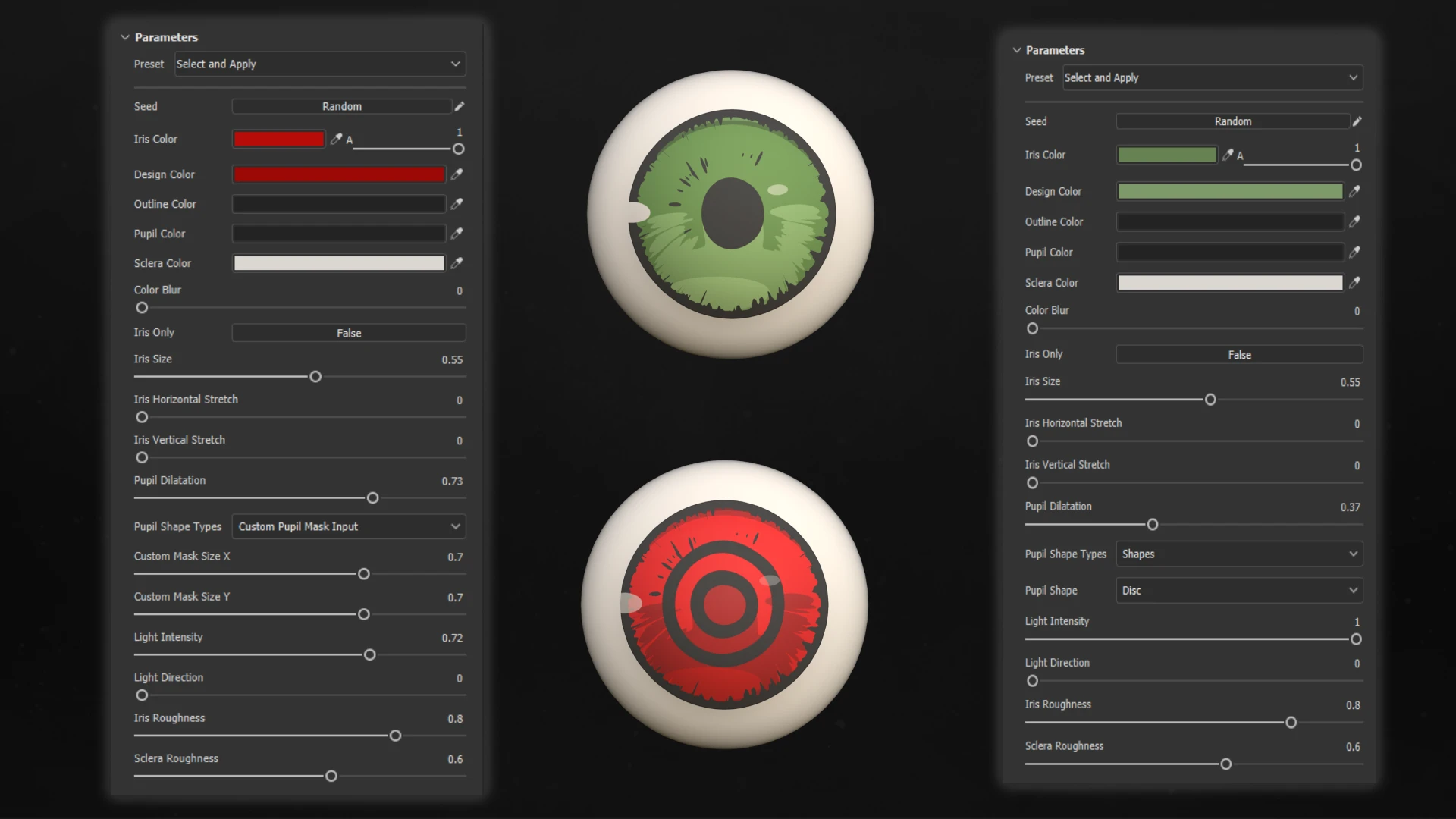The width and height of the screenshot is (1456, 819).
Task: Click the Design Color eyedropper in left panel
Action: [x=457, y=174]
